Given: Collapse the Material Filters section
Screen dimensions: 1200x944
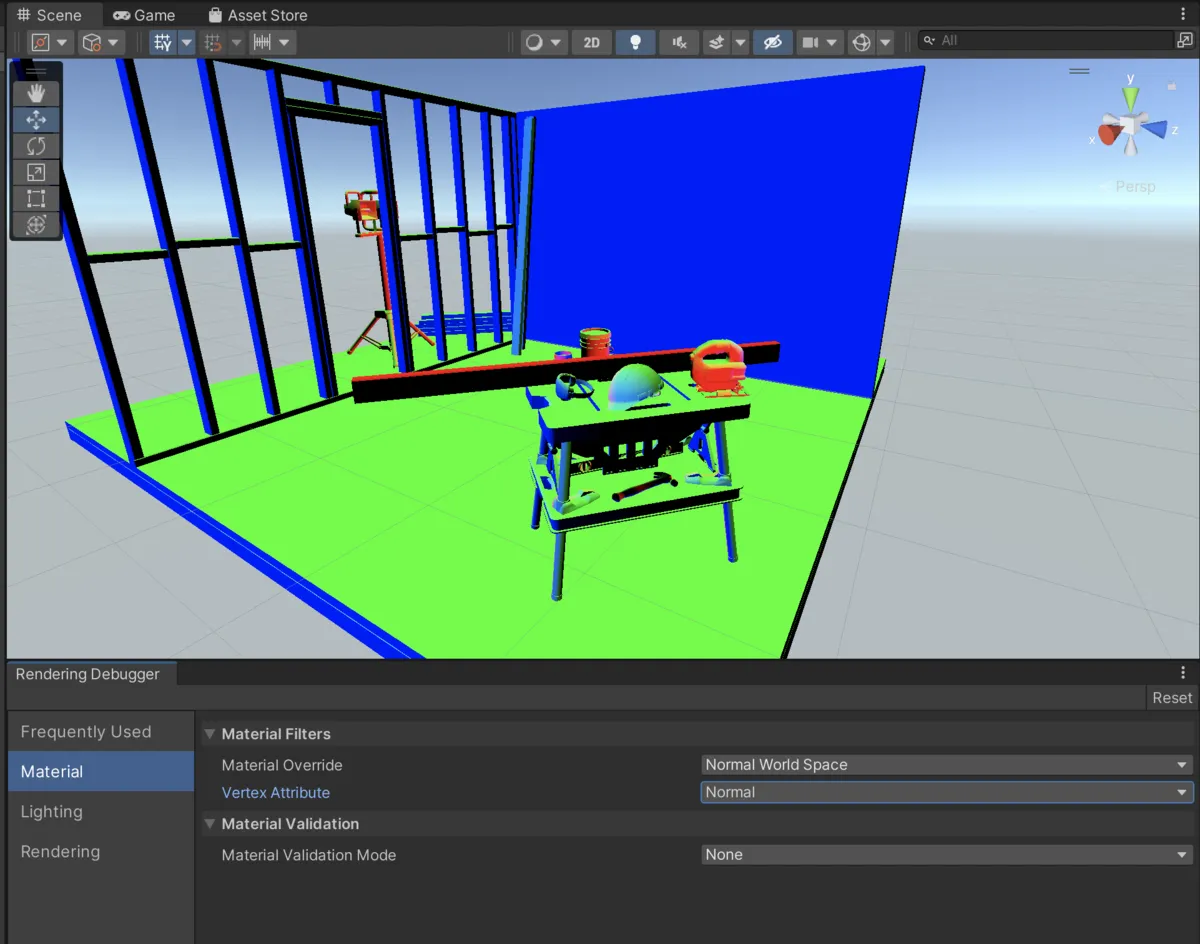Looking at the screenshot, I should point(210,734).
